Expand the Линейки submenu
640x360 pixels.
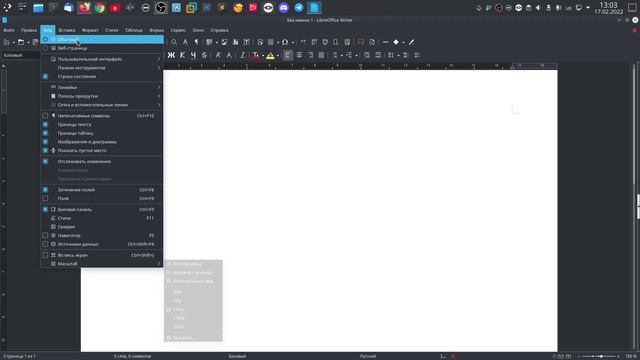click(x=102, y=87)
